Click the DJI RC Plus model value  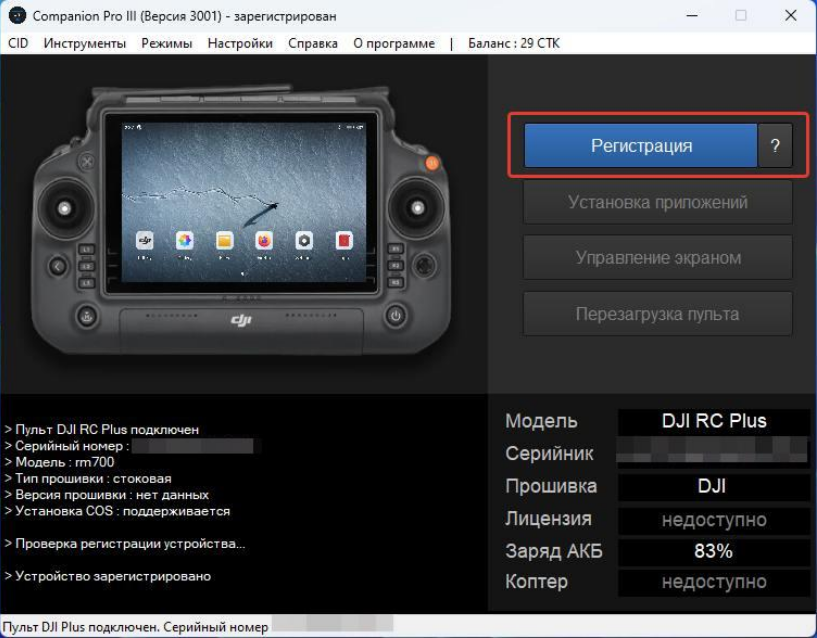pos(714,421)
